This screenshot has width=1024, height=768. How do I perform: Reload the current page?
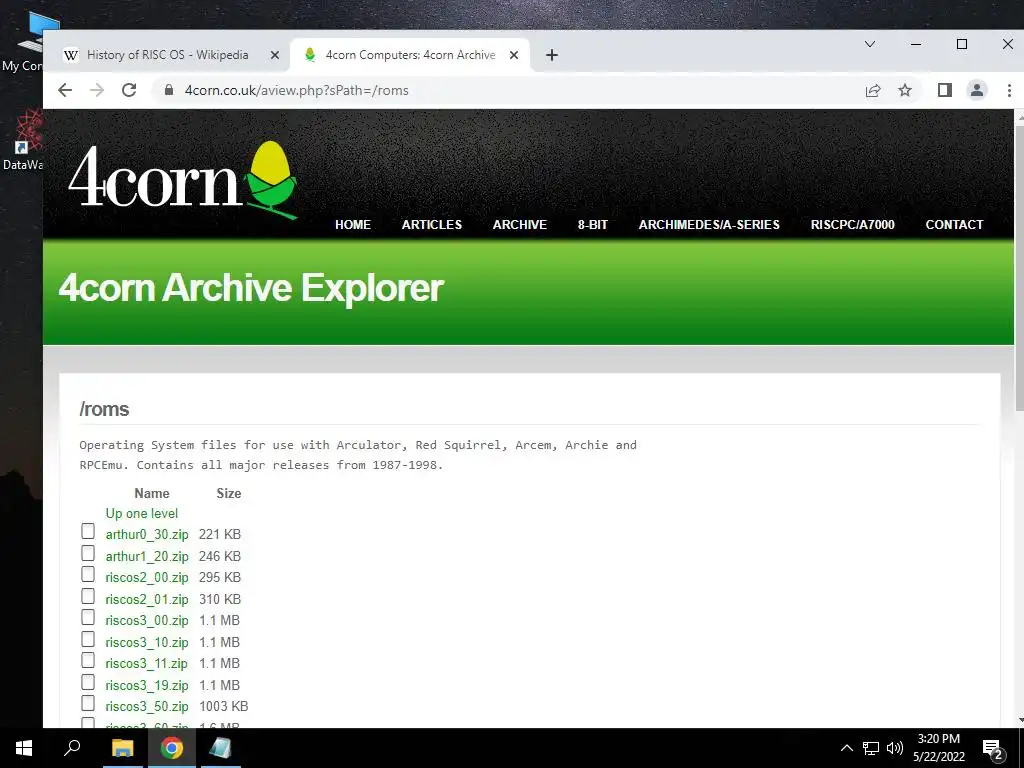click(129, 90)
